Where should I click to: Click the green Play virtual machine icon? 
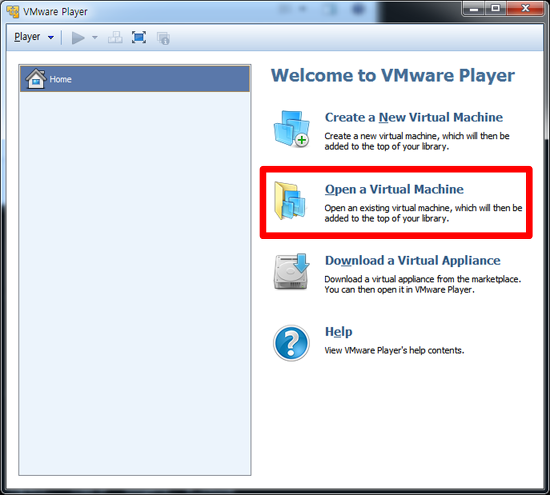tap(78, 38)
